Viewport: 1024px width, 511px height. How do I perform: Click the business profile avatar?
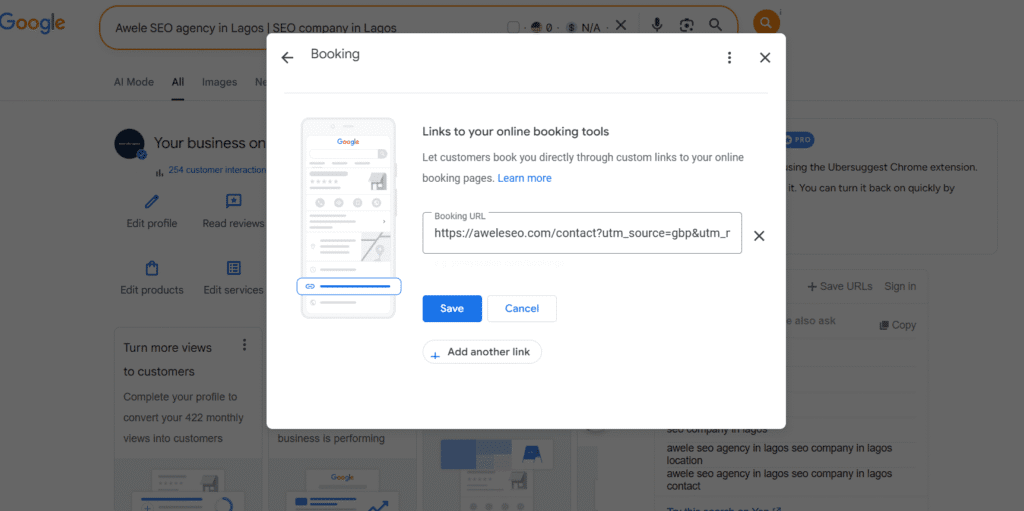pyautogui.click(x=129, y=144)
